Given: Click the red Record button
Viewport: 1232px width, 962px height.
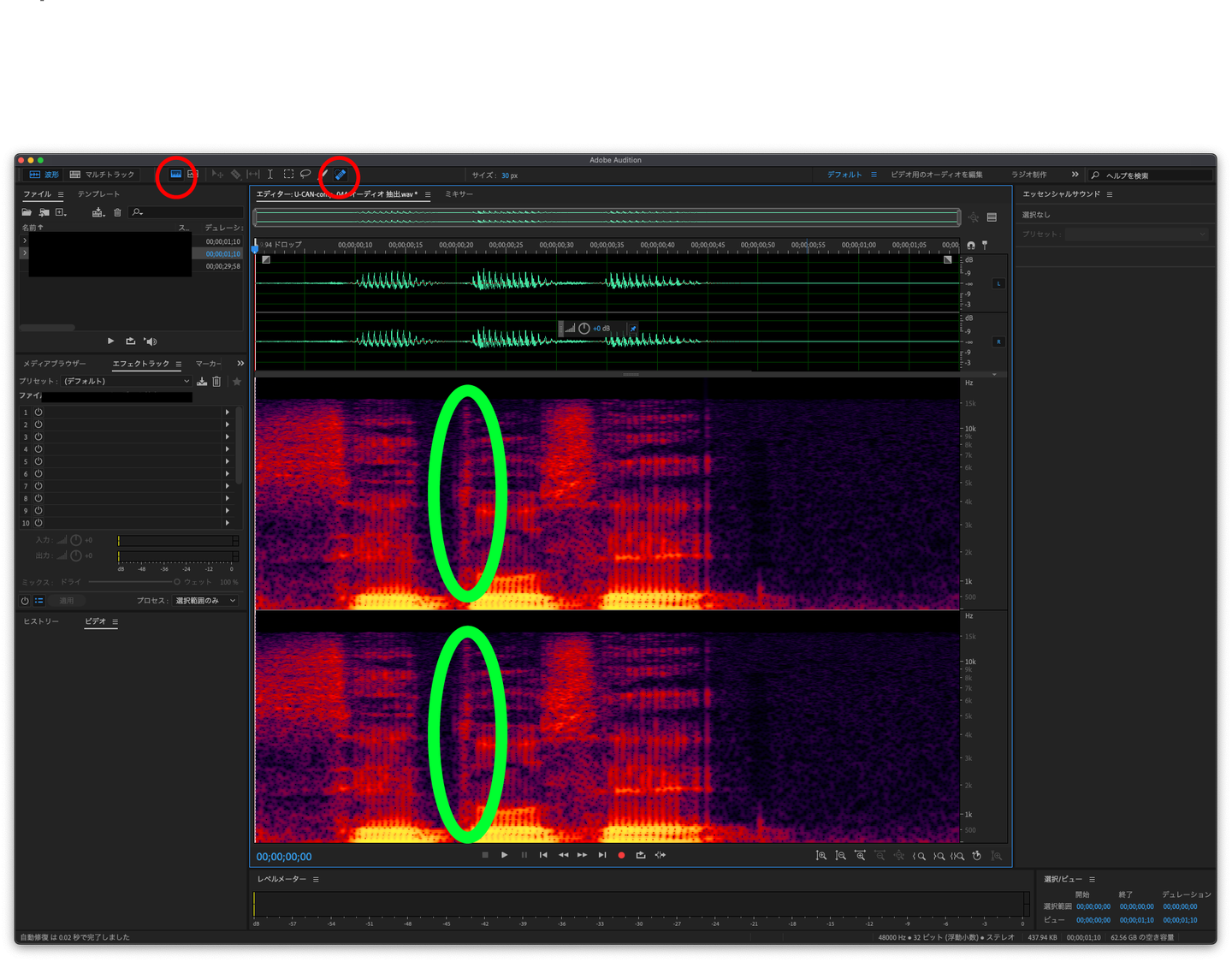Looking at the screenshot, I should point(621,855).
